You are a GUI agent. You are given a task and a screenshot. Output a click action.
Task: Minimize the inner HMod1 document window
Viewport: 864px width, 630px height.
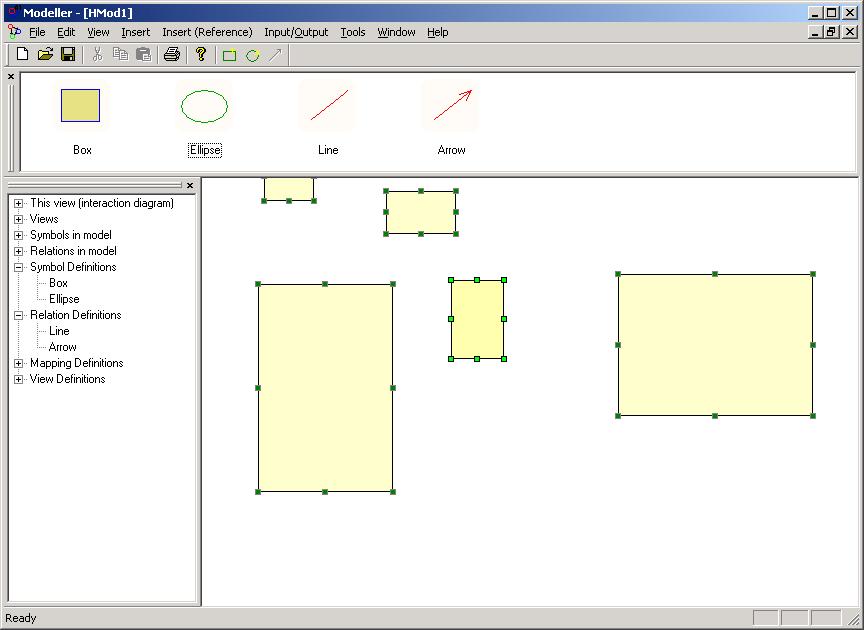[x=816, y=32]
